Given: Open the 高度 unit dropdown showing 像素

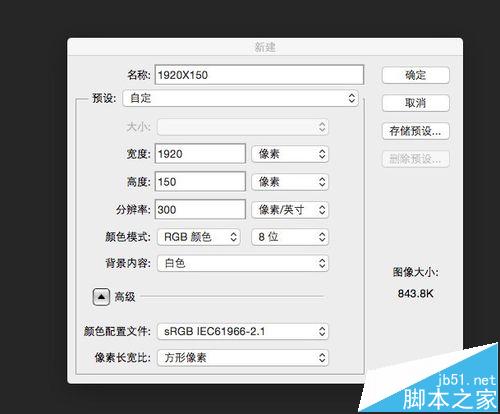Looking at the screenshot, I should (290, 182).
